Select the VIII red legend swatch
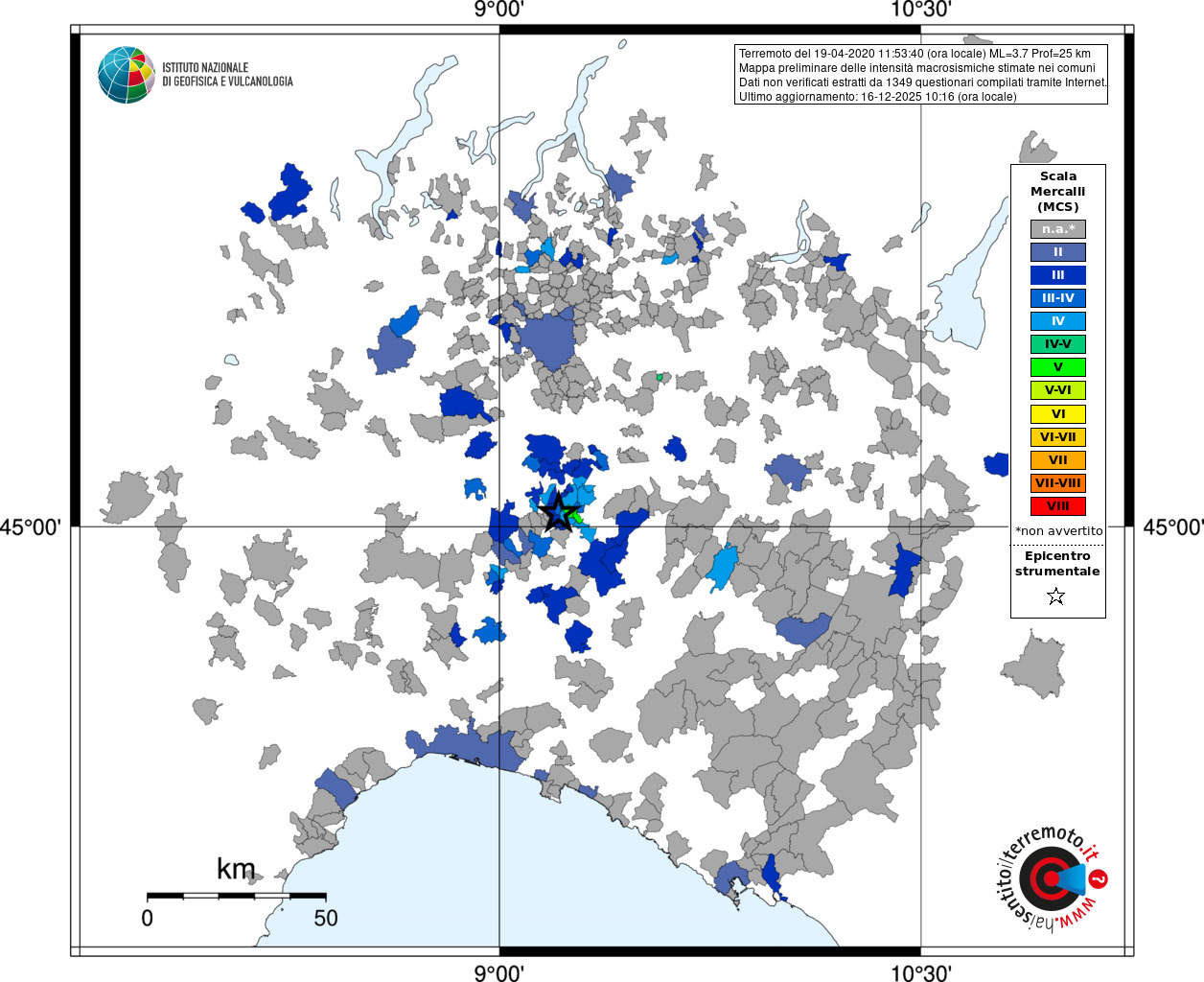Image resolution: width=1204 pixels, height=982 pixels. (x=1058, y=506)
